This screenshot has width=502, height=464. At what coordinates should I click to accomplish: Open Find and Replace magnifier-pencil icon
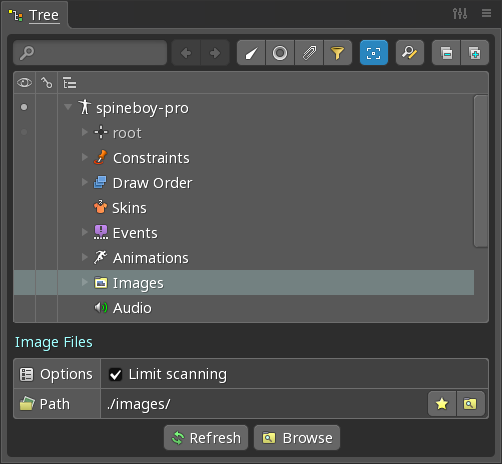pyautogui.click(x=410, y=53)
